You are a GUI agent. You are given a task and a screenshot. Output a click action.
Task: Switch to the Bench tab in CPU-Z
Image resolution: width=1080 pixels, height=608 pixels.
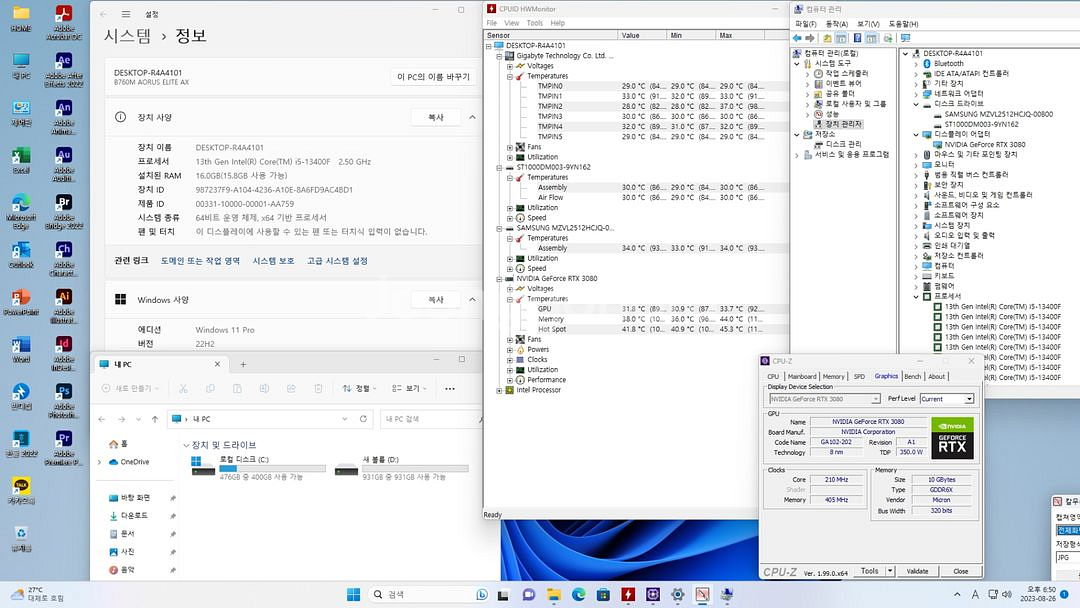(913, 377)
